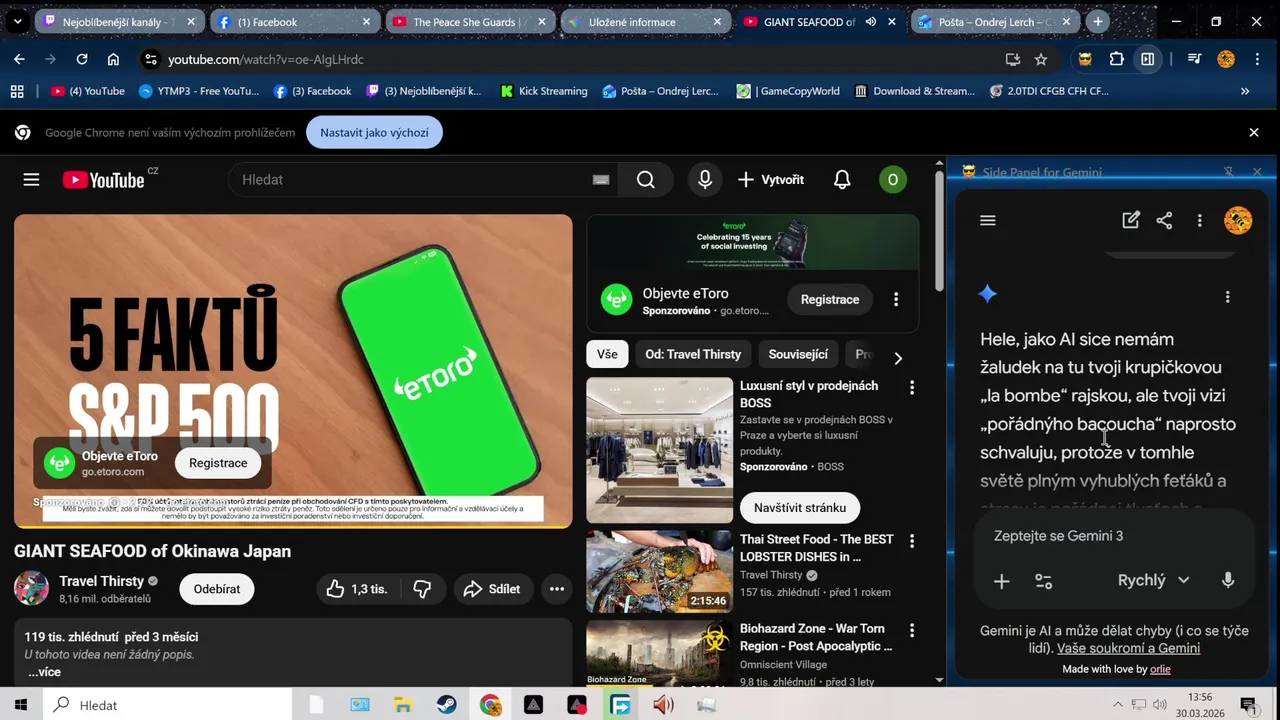Share the Gemini conversation
The width and height of the screenshot is (1280, 720).
pyautogui.click(x=1164, y=221)
